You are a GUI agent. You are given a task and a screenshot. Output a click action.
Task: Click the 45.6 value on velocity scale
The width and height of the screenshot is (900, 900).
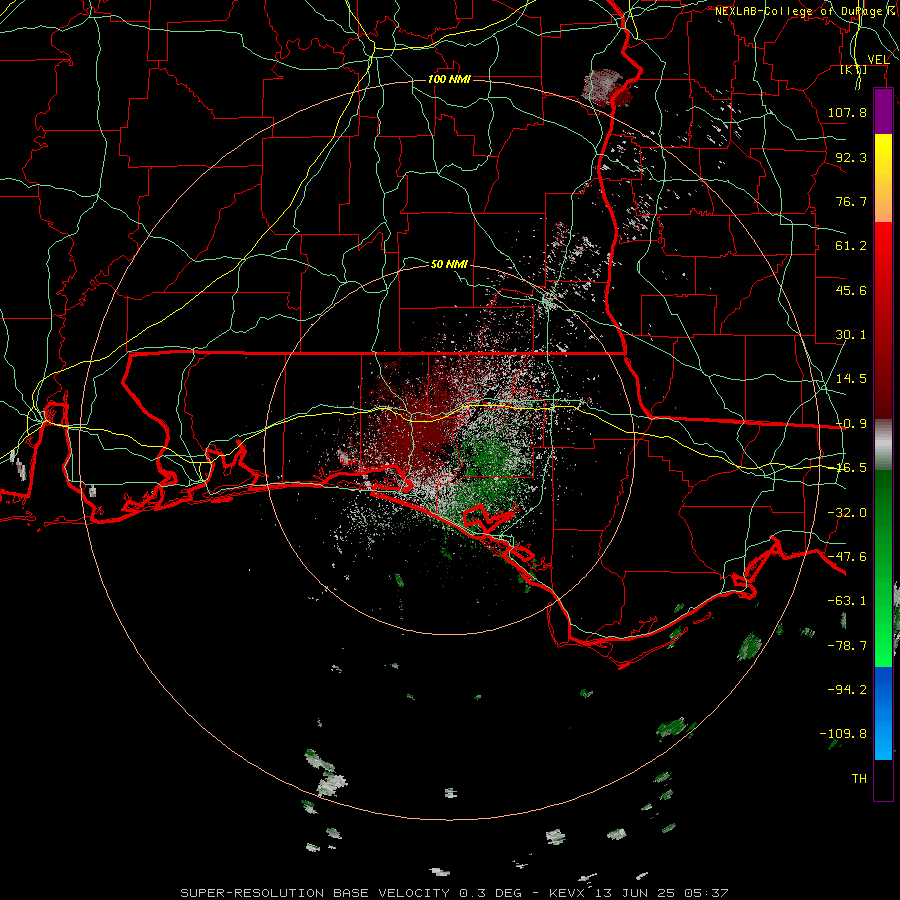click(851, 290)
